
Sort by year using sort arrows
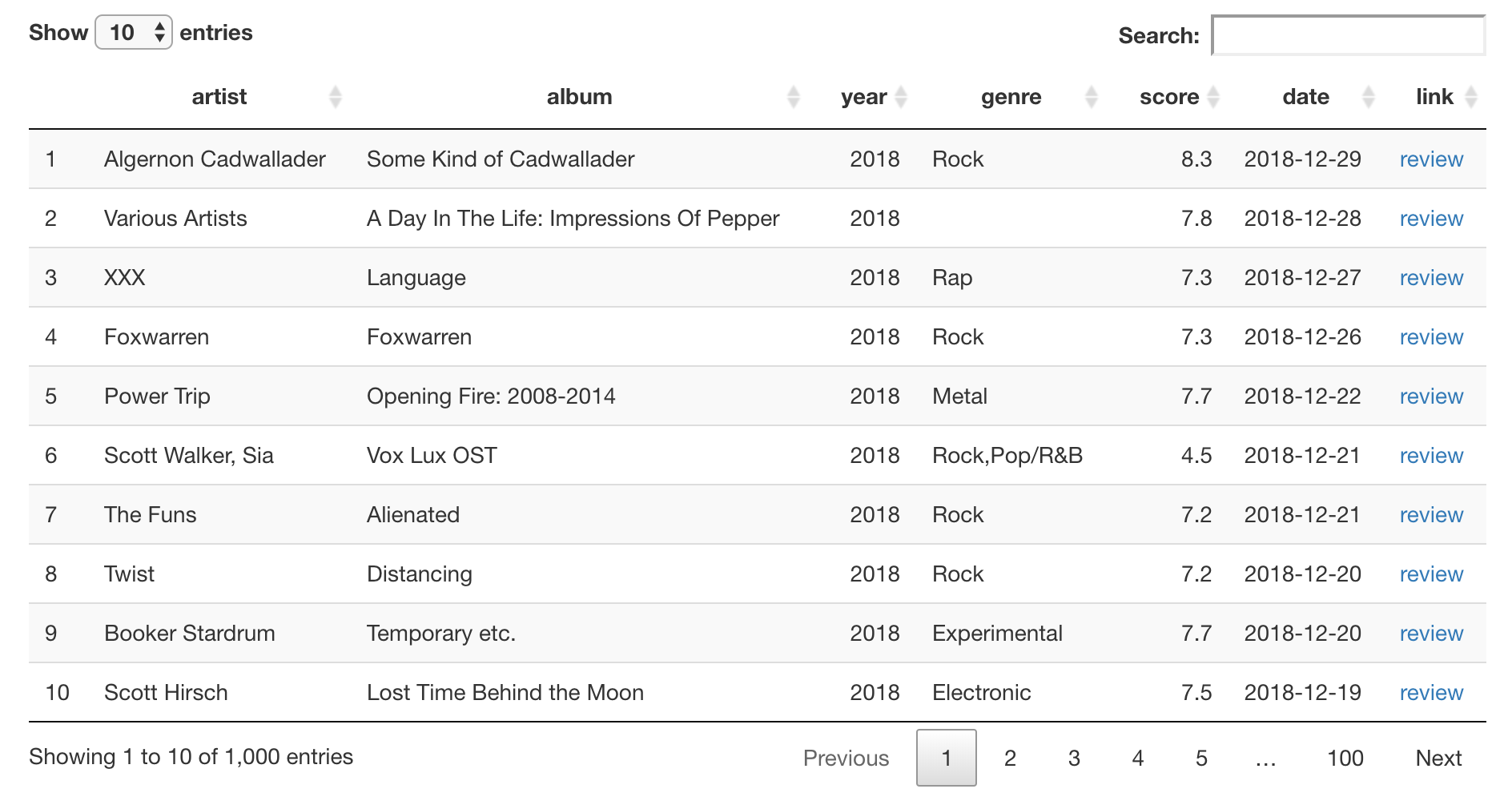[x=901, y=97]
